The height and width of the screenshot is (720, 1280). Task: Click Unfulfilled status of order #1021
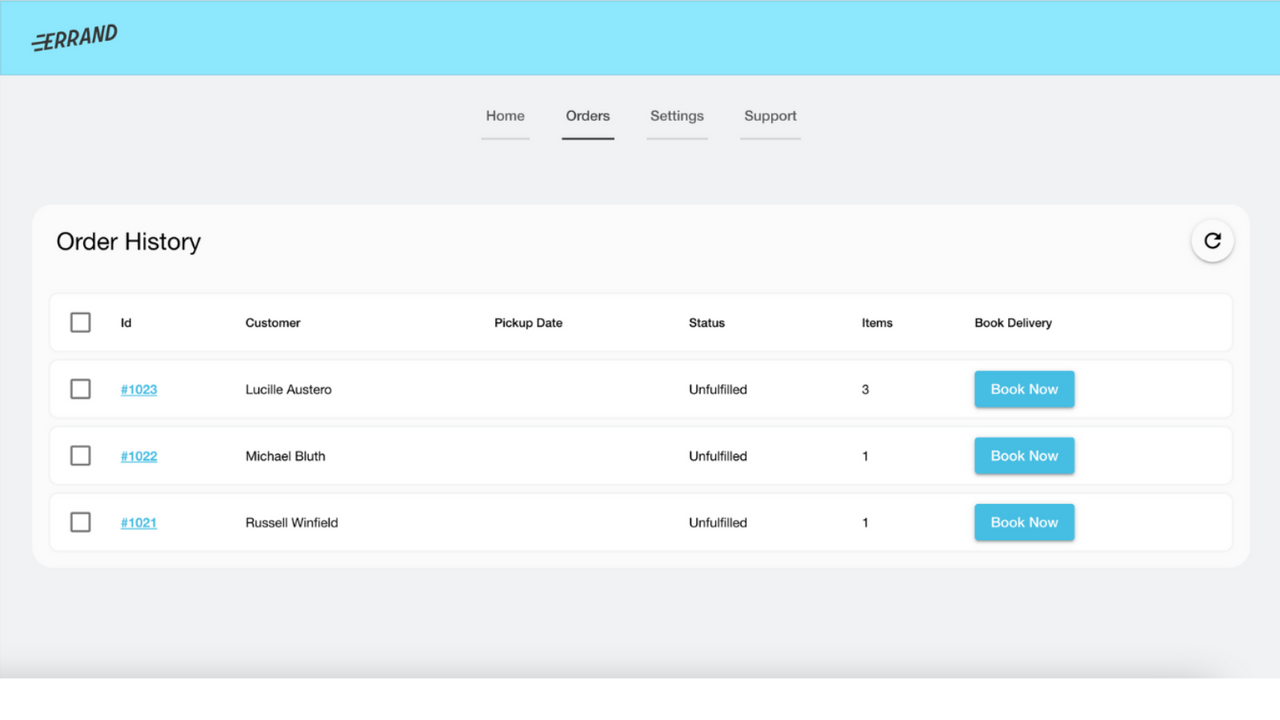pos(718,523)
